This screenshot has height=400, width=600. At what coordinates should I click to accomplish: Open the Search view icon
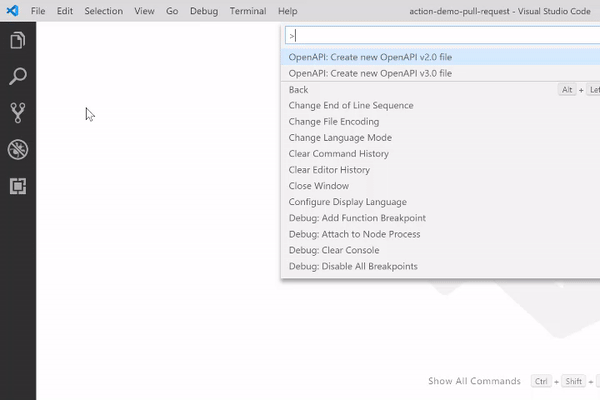click(x=18, y=76)
